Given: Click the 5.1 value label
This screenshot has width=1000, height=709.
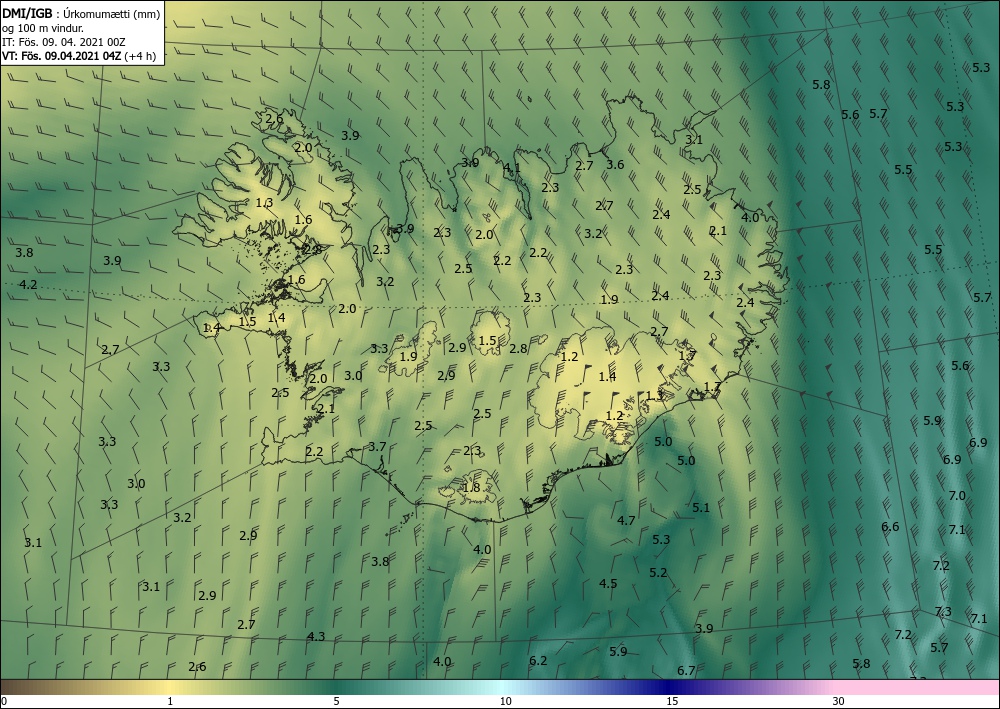Looking at the screenshot, I should tap(701, 508).
